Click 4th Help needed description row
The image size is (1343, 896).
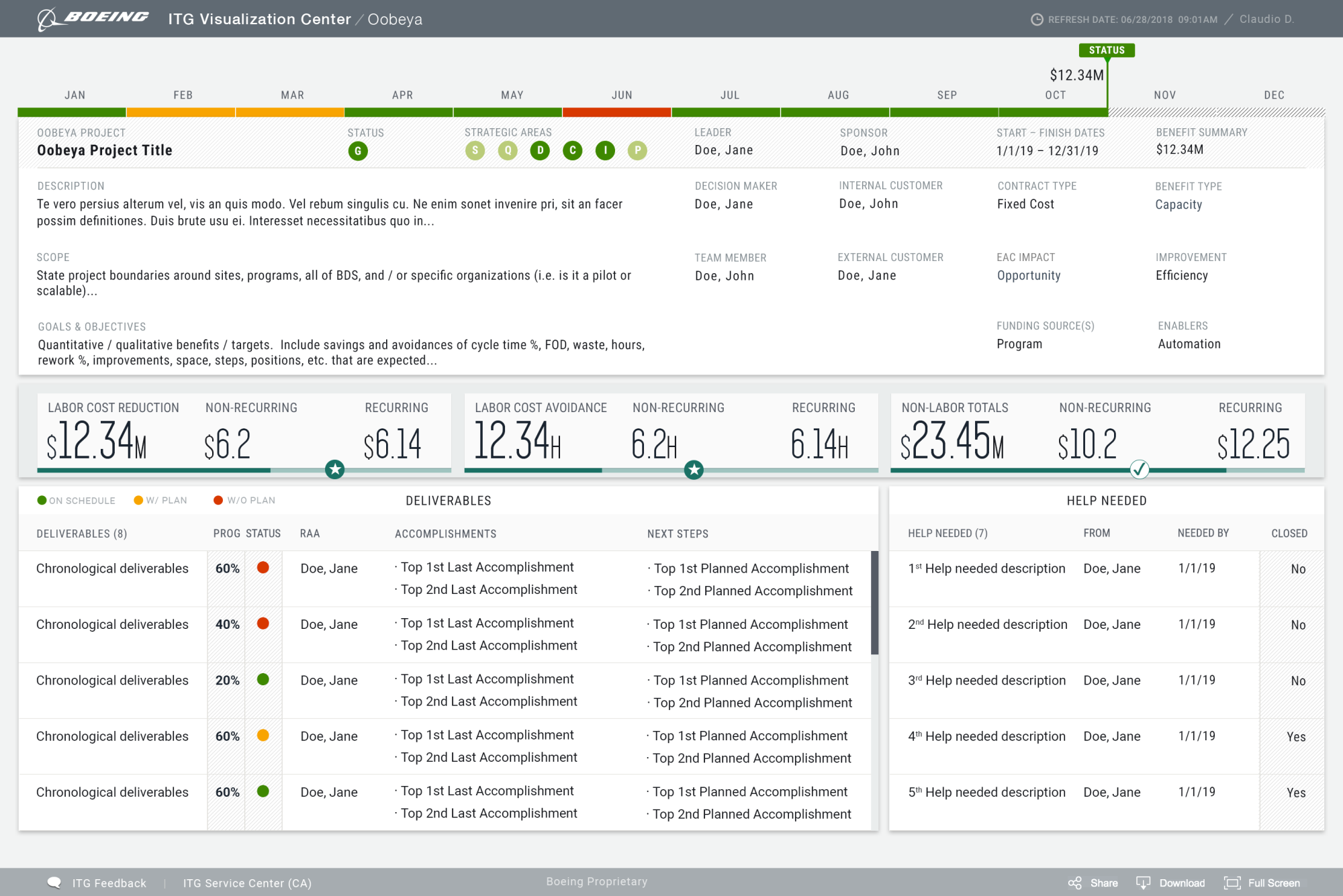[x=1107, y=746]
